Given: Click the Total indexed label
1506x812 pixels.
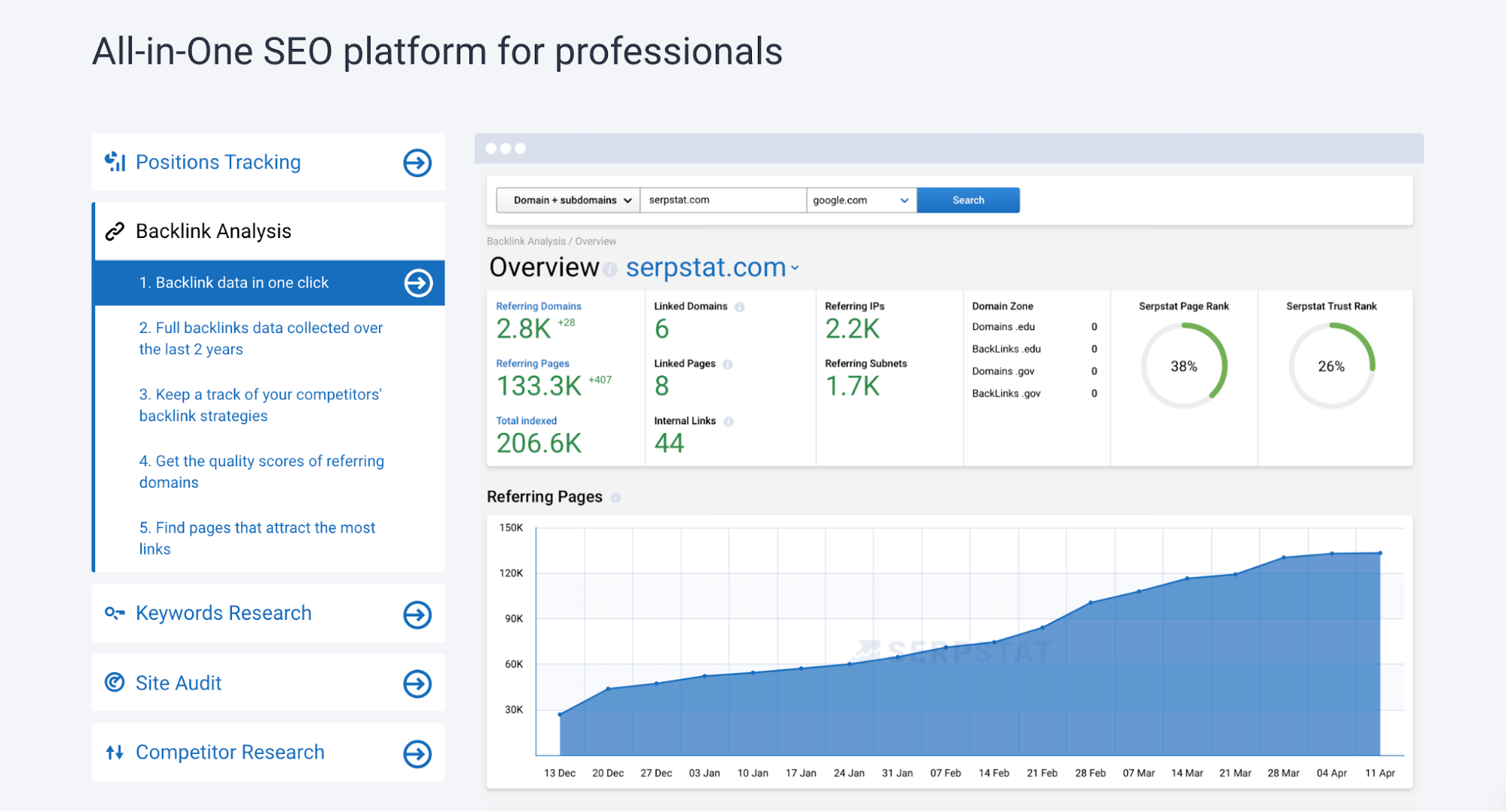Looking at the screenshot, I should pyautogui.click(x=527, y=420).
